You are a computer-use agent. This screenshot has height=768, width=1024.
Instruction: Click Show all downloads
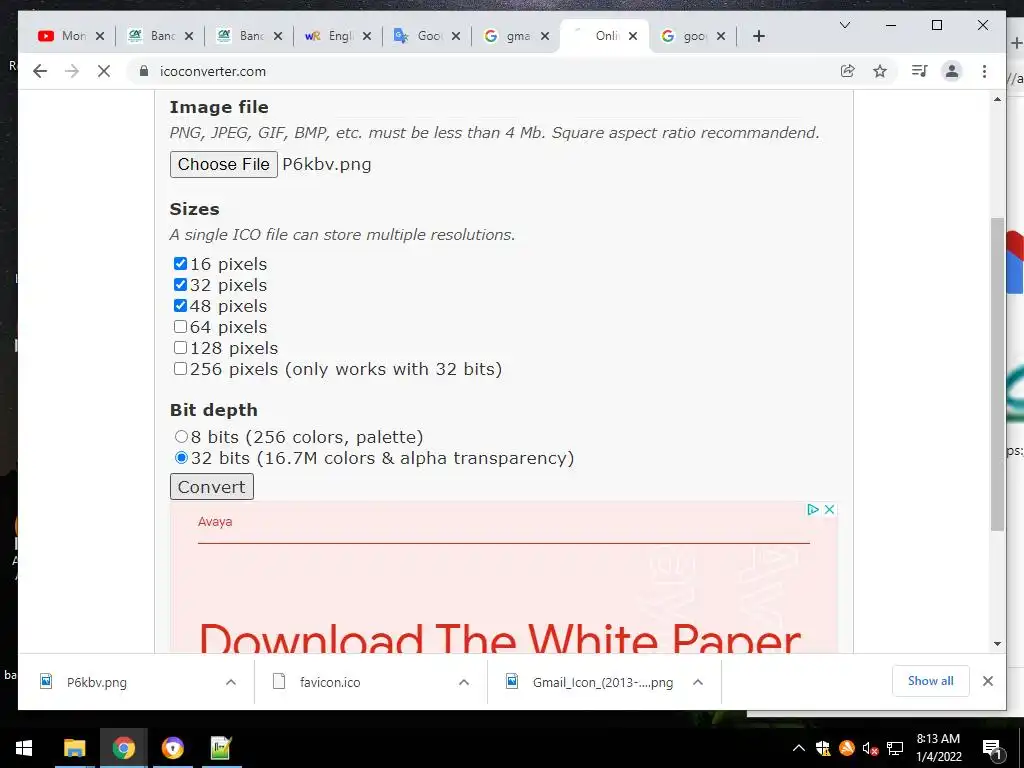coord(931,681)
